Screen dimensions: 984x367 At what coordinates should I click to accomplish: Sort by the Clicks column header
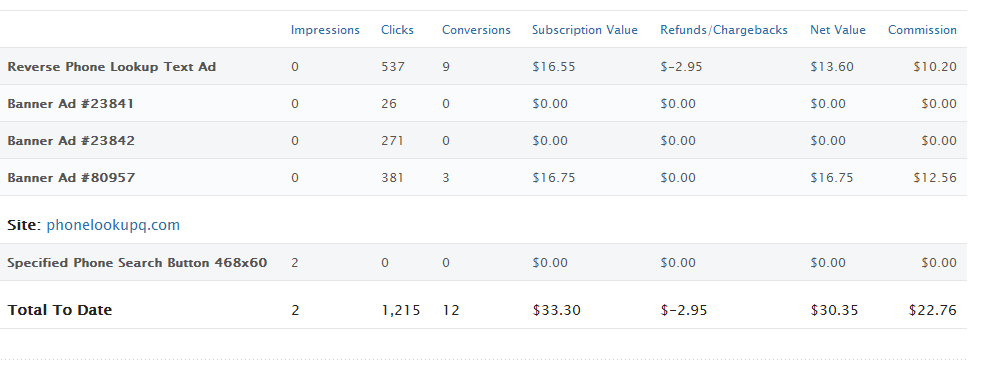tap(397, 30)
